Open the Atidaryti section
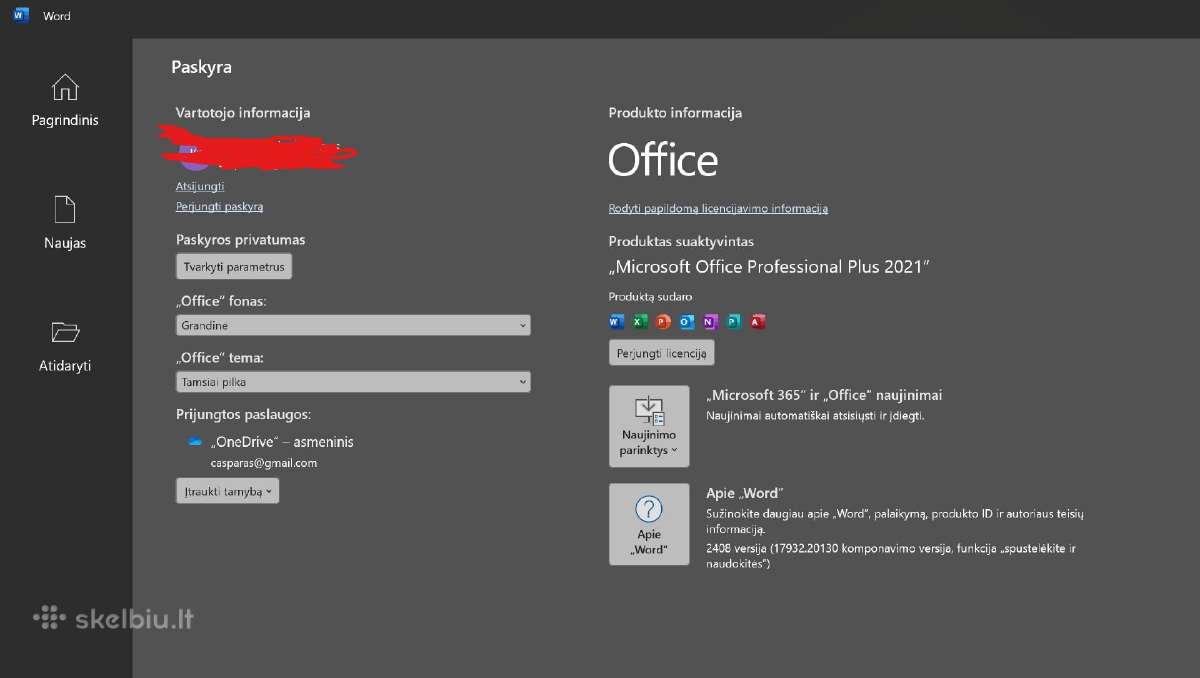Image resolution: width=1200 pixels, height=678 pixels. (65, 346)
